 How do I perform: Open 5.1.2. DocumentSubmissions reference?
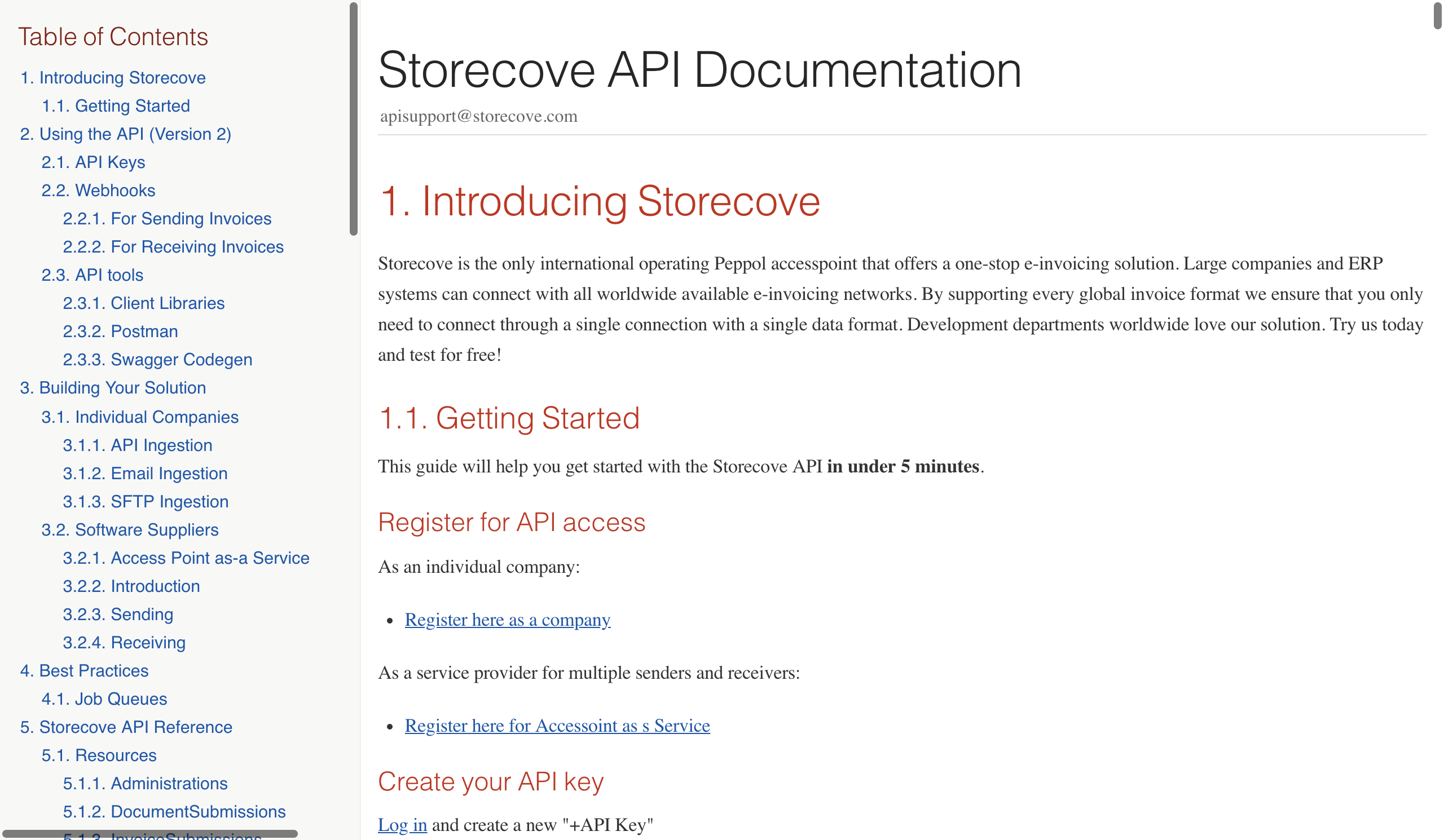(x=174, y=811)
